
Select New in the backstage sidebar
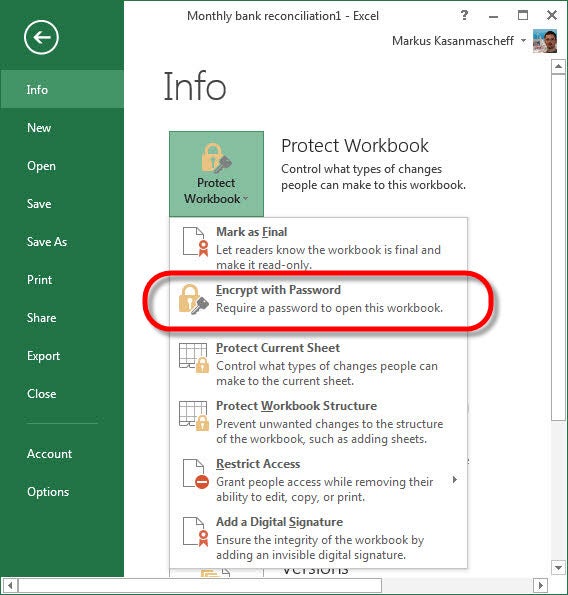[x=62, y=128]
